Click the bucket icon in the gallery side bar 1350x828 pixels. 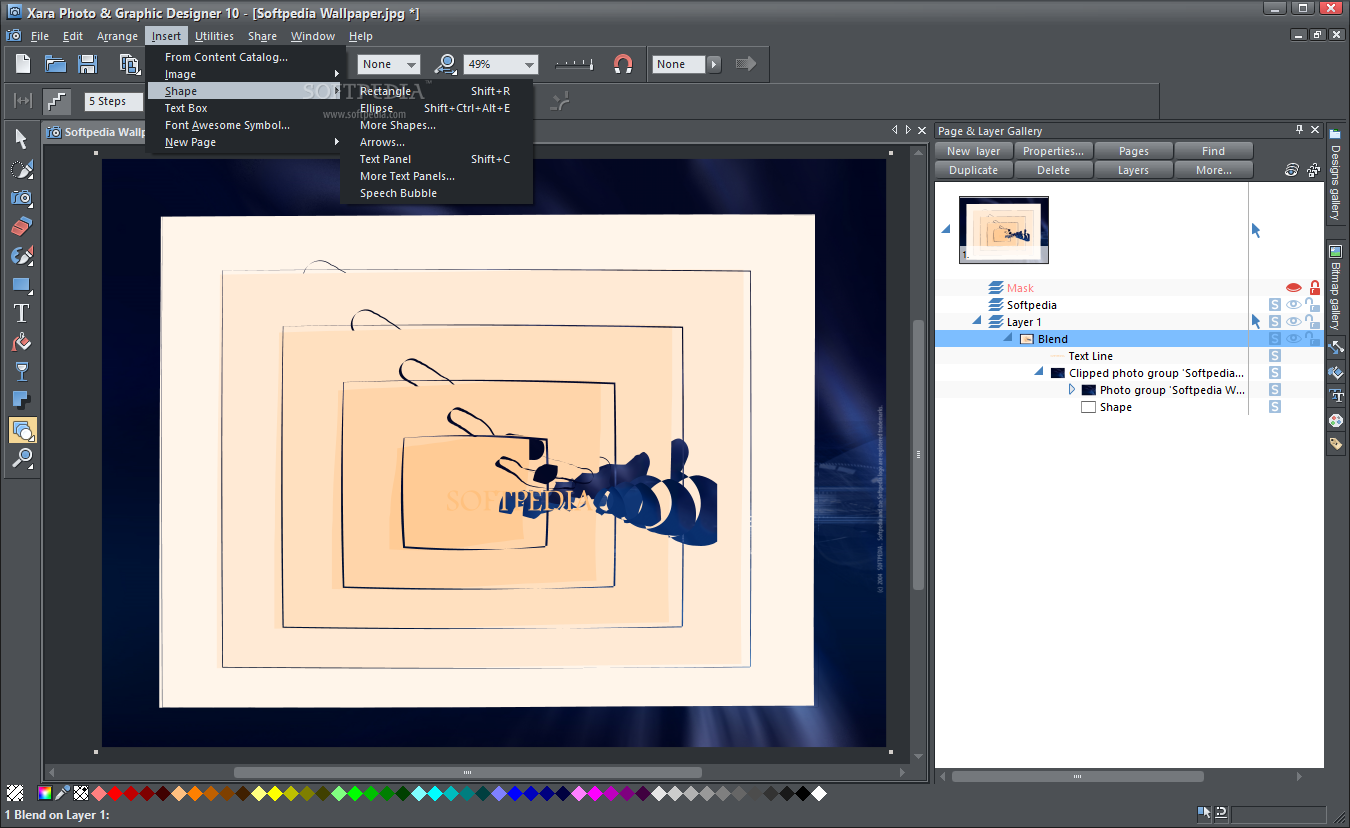[x=1336, y=372]
